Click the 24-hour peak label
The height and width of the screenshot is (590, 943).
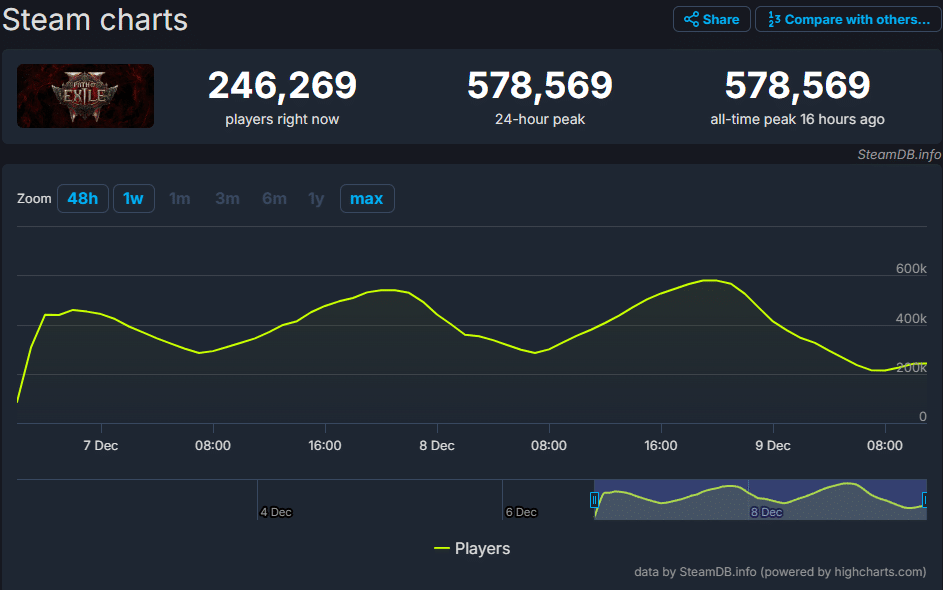pyautogui.click(x=540, y=119)
